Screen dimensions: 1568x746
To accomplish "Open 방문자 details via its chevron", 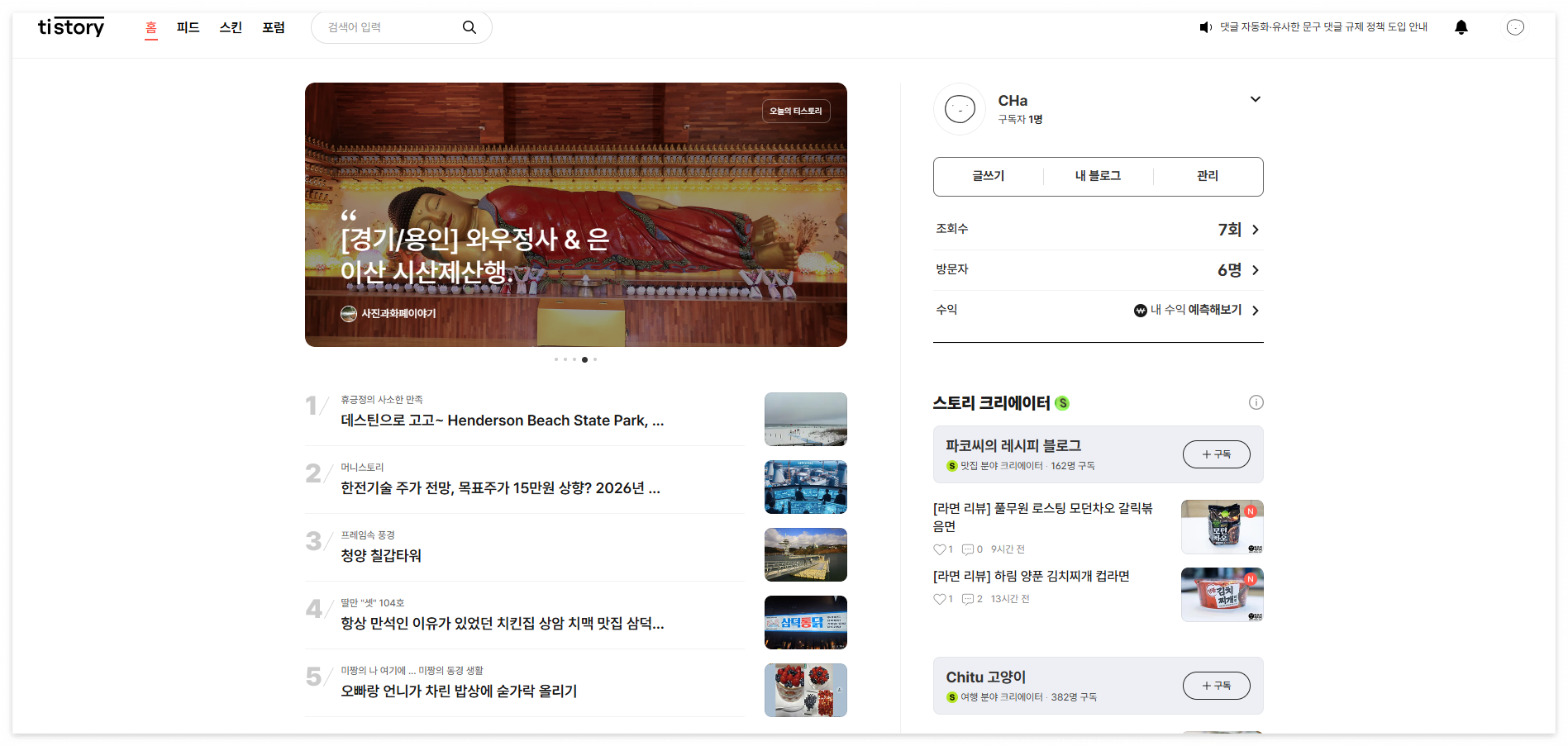I will [1255, 269].
